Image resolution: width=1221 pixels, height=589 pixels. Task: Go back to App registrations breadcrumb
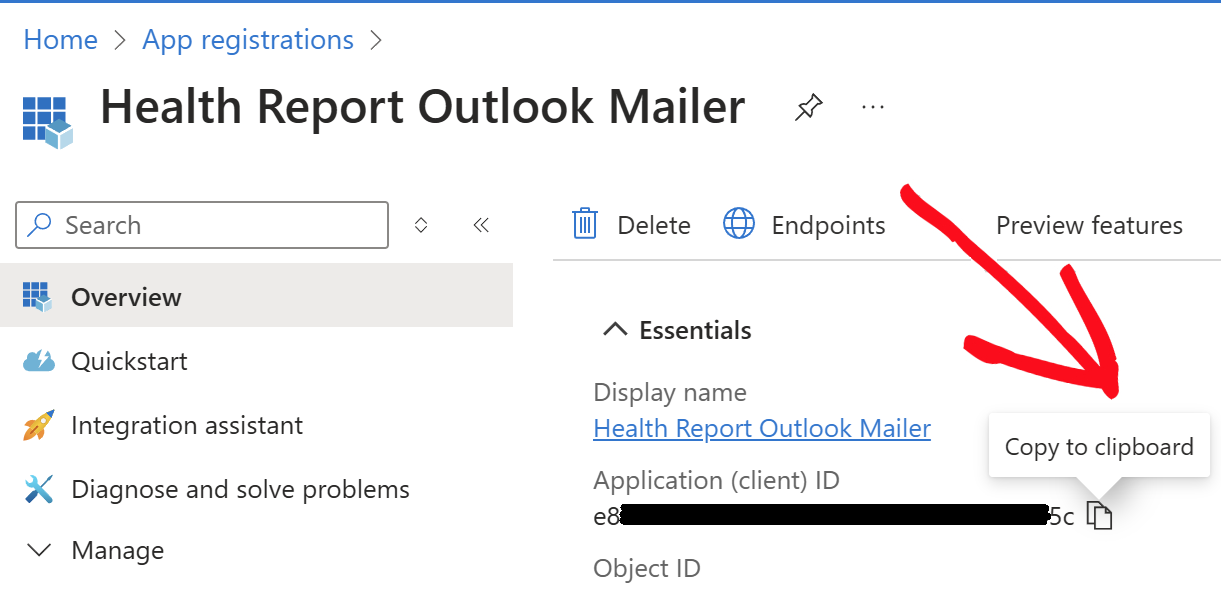pyautogui.click(x=248, y=40)
